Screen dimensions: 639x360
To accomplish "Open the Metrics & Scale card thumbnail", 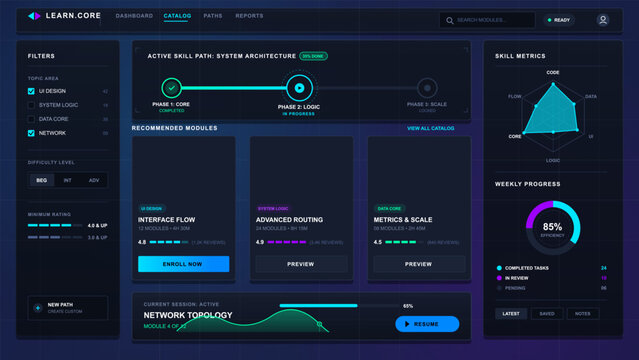I will (x=419, y=169).
